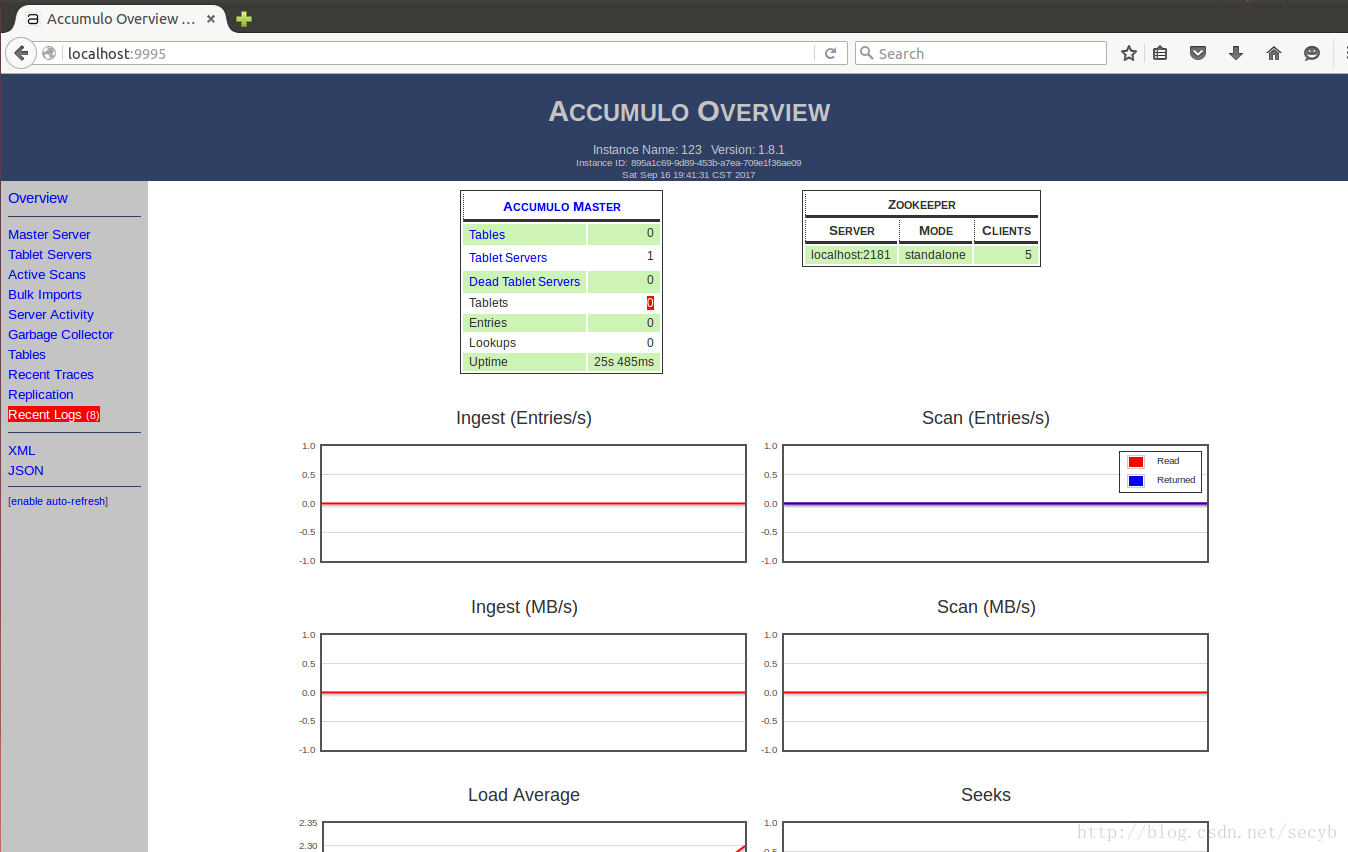This screenshot has width=1348, height=852.
Task: Open the JSON data link
Action: point(26,470)
